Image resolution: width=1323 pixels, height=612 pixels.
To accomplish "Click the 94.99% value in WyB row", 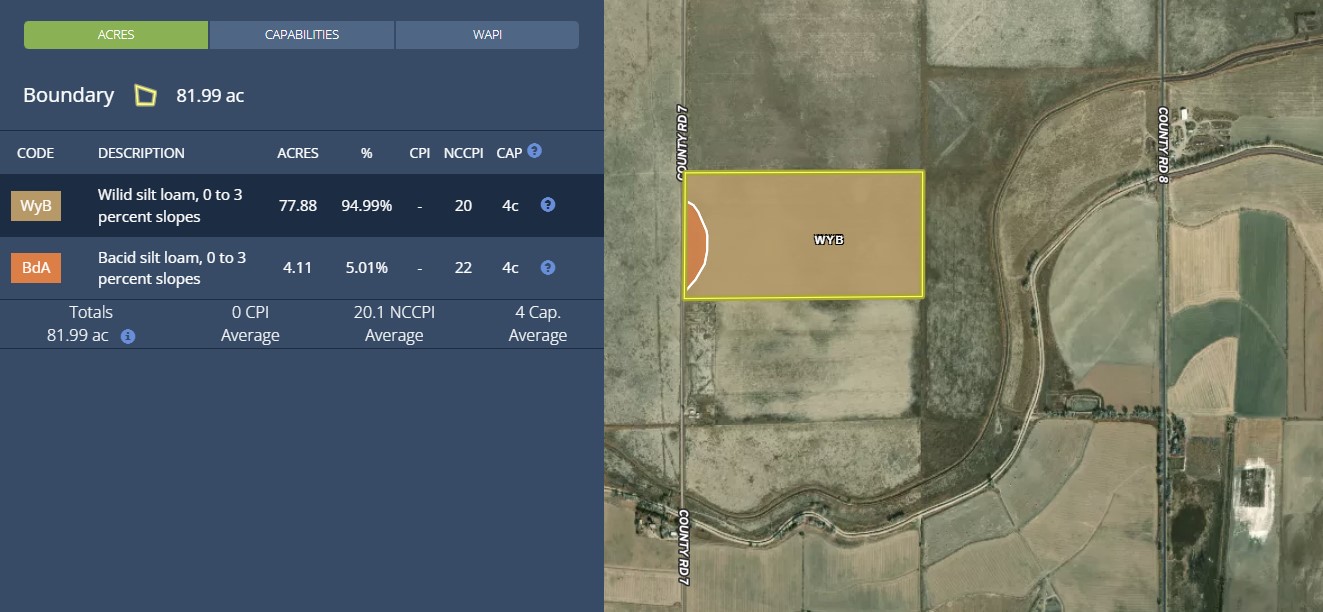I will [366, 205].
